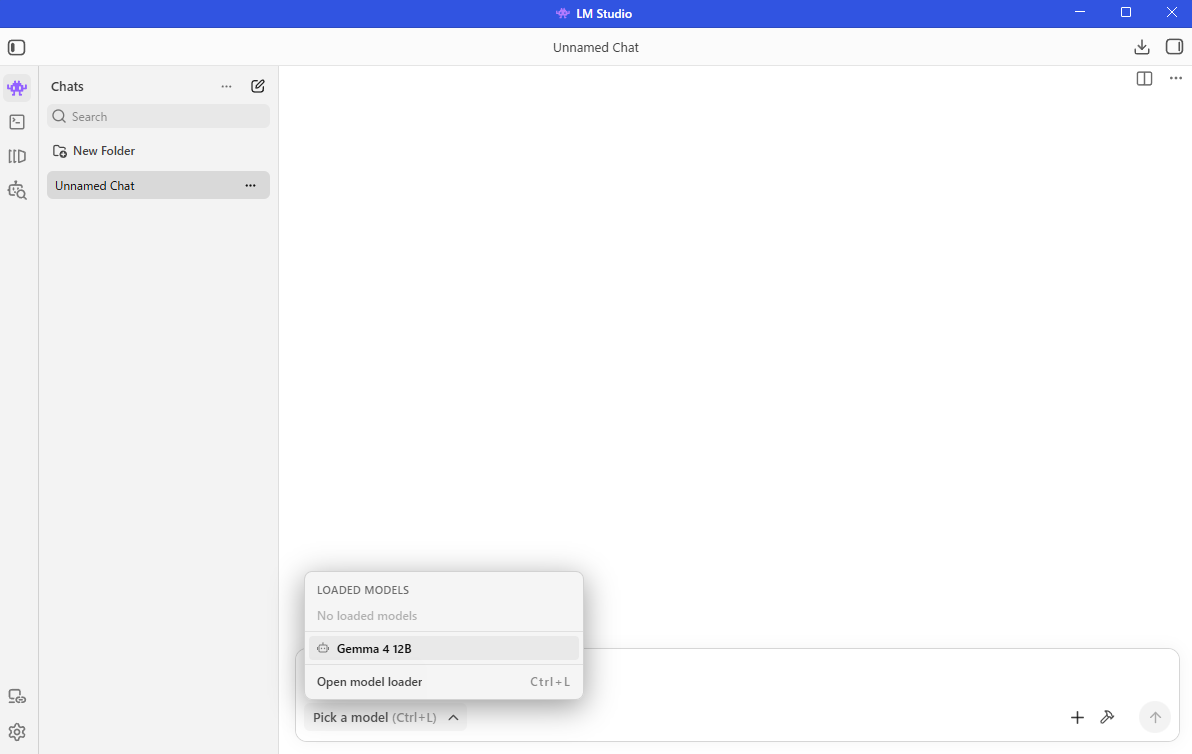1192x754 pixels.
Task: Click the send arrow button
Action: click(x=1155, y=718)
